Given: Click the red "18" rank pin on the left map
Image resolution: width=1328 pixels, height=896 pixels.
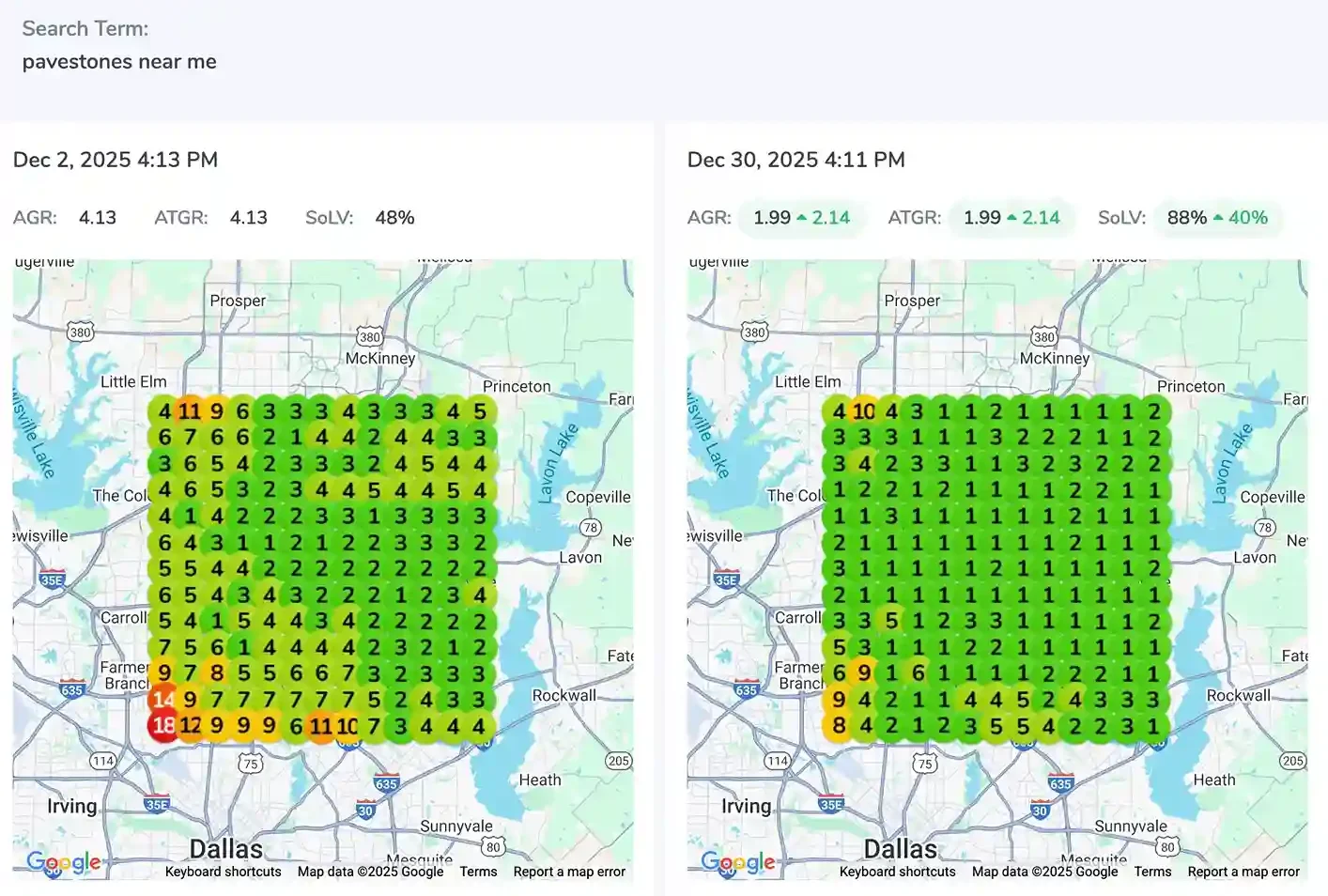Looking at the screenshot, I should tap(162, 725).
